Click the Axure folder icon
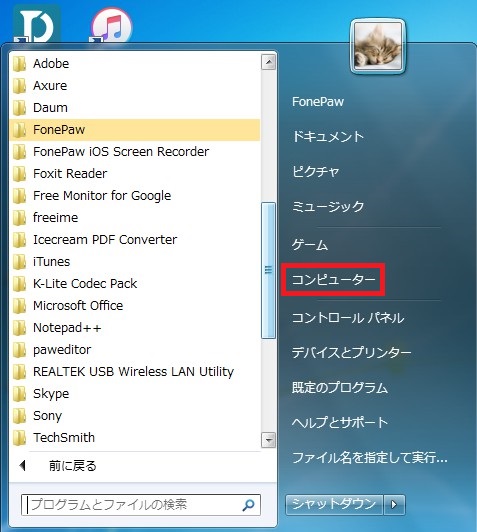The width and height of the screenshot is (477, 532). pyautogui.click(x=19, y=86)
